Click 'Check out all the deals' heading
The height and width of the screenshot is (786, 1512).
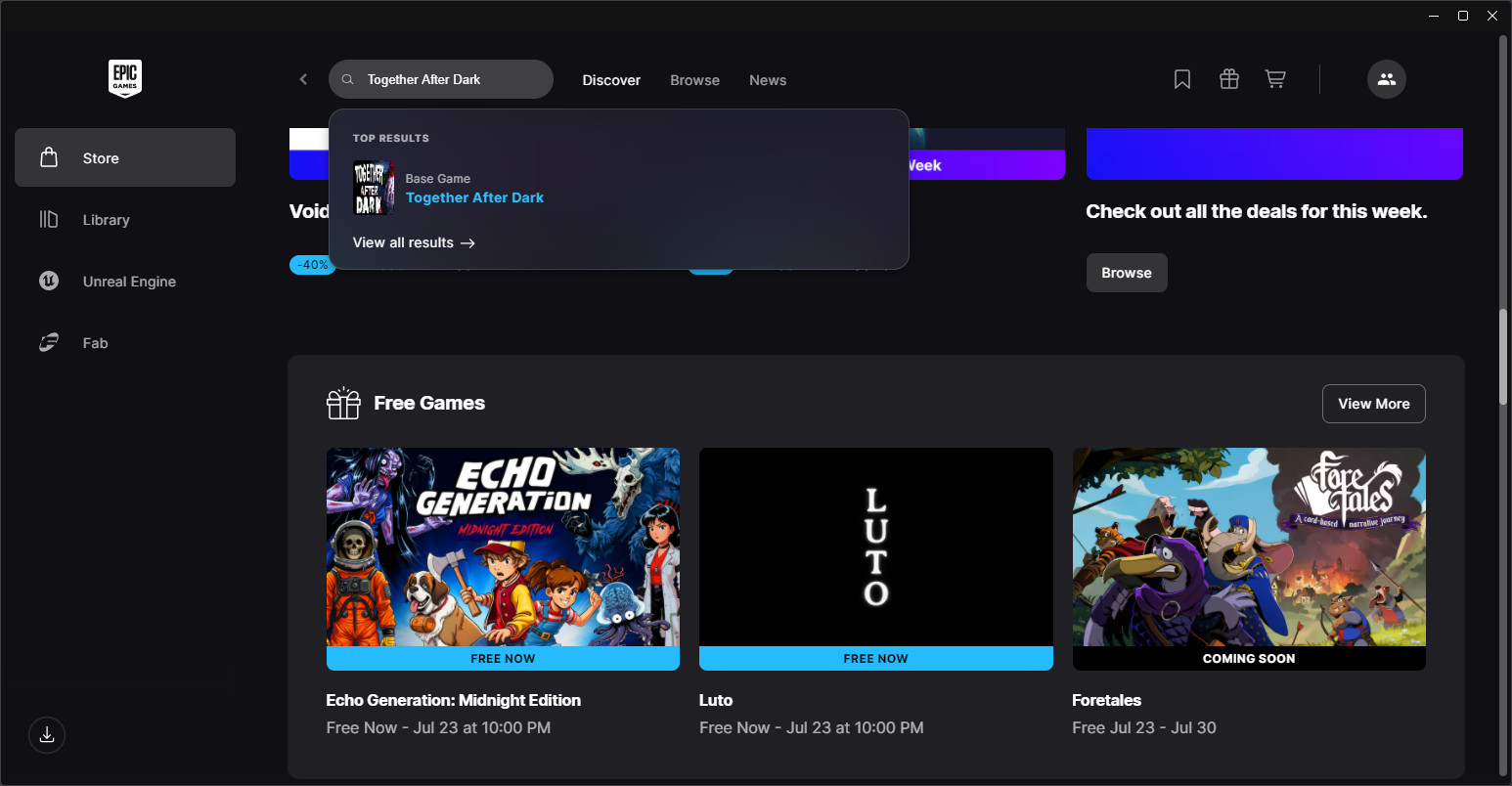tap(1256, 211)
